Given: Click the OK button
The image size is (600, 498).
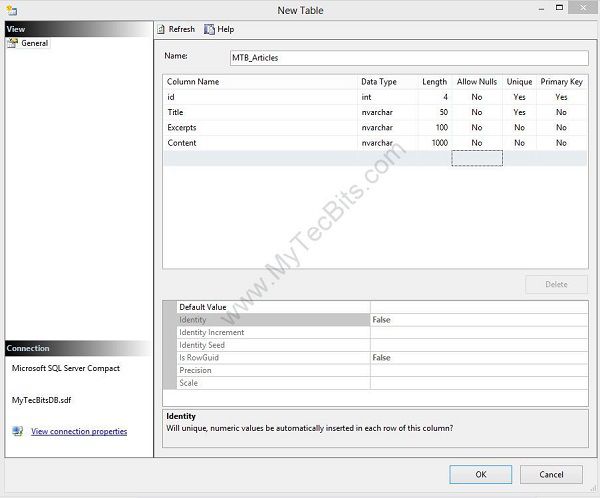Looking at the screenshot, I should click(480, 474).
